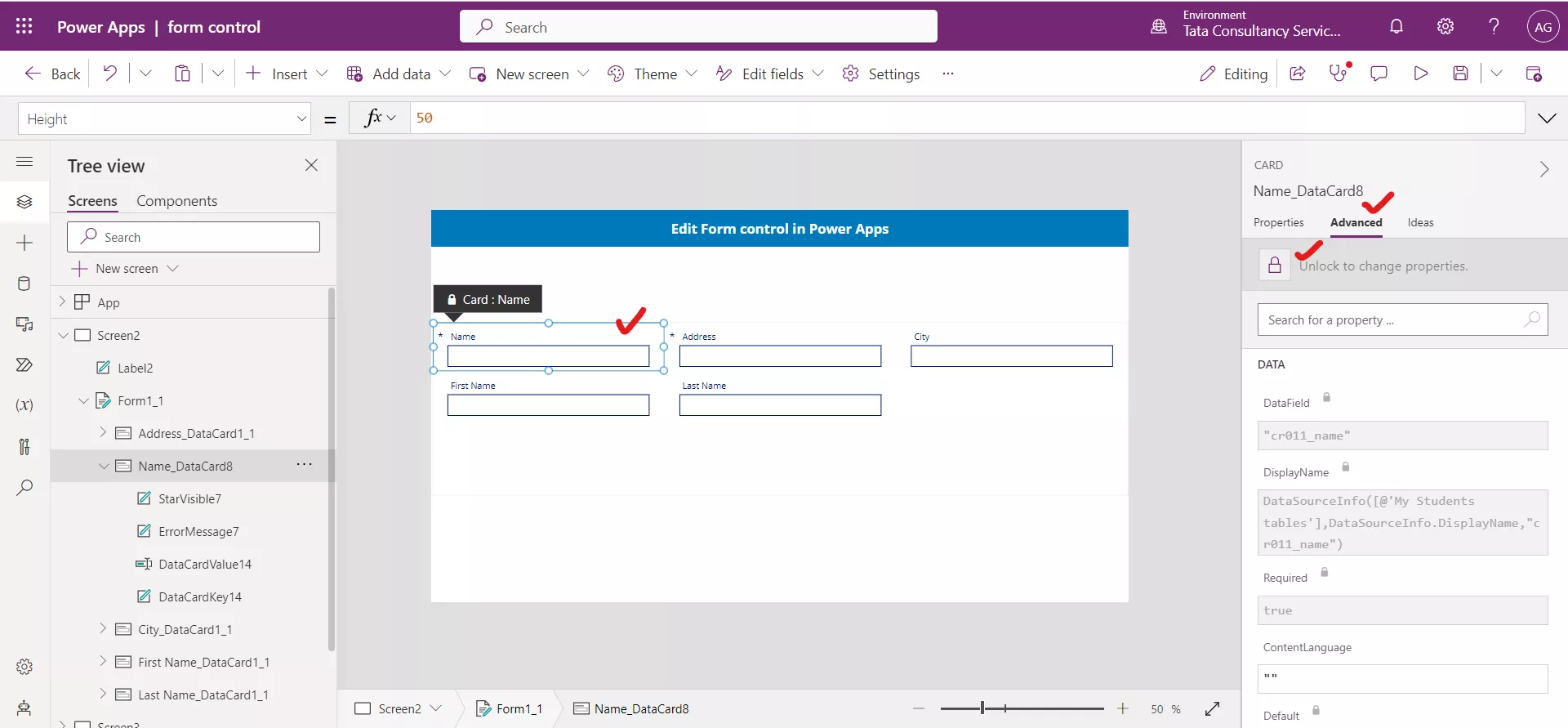Switch to the Ideas tab
Viewport: 1568px width, 728px height.
point(1420,222)
